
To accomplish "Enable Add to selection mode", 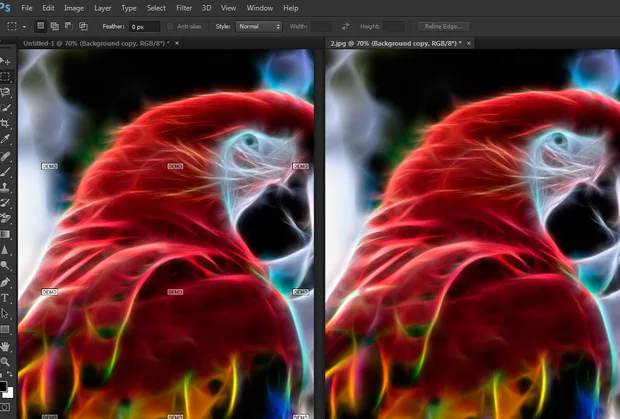I will pyautogui.click(x=54, y=25).
